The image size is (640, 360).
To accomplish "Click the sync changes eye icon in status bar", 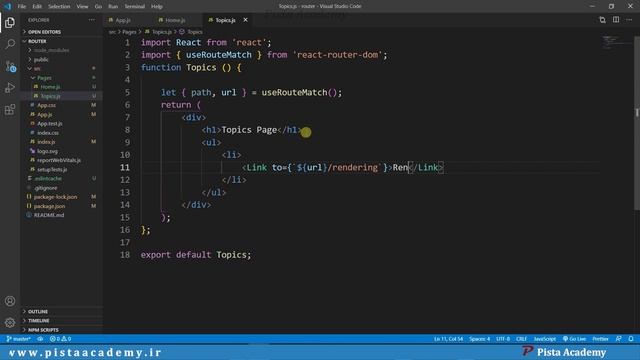I will coord(40,339).
